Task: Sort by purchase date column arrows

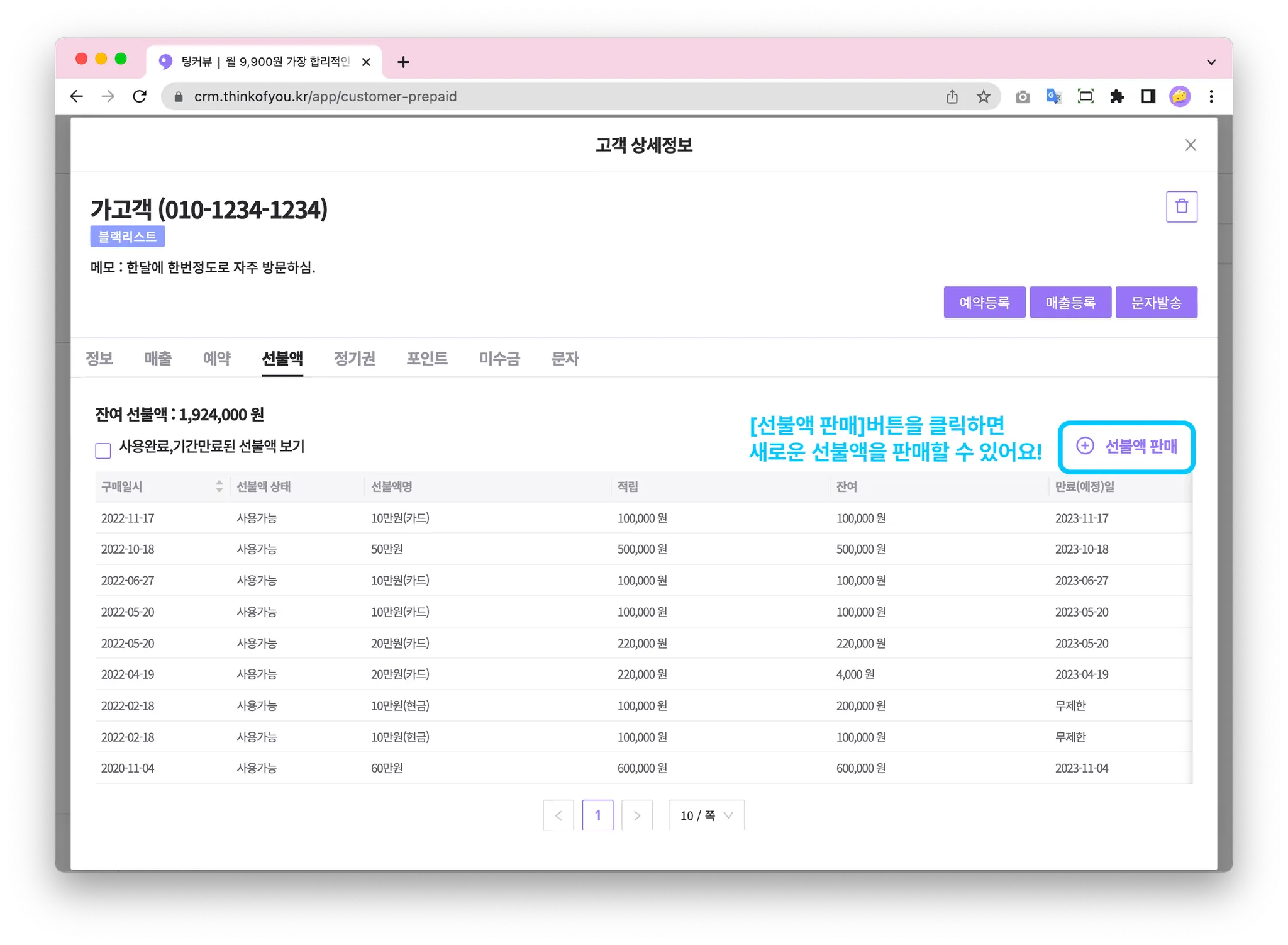Action: pos(219,486)
